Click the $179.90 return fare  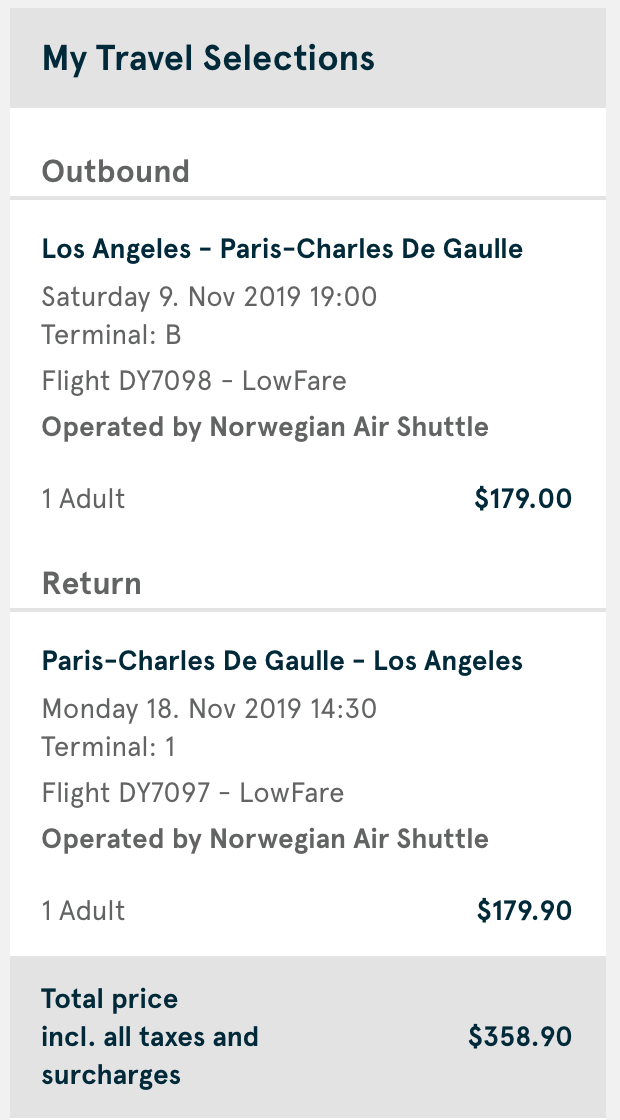pos(524,911)
